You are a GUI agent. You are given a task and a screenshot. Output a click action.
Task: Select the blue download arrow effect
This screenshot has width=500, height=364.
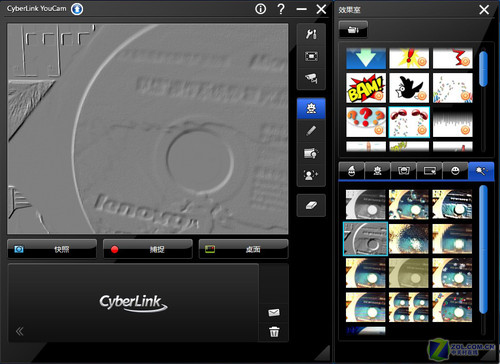[x=366, y=58]
